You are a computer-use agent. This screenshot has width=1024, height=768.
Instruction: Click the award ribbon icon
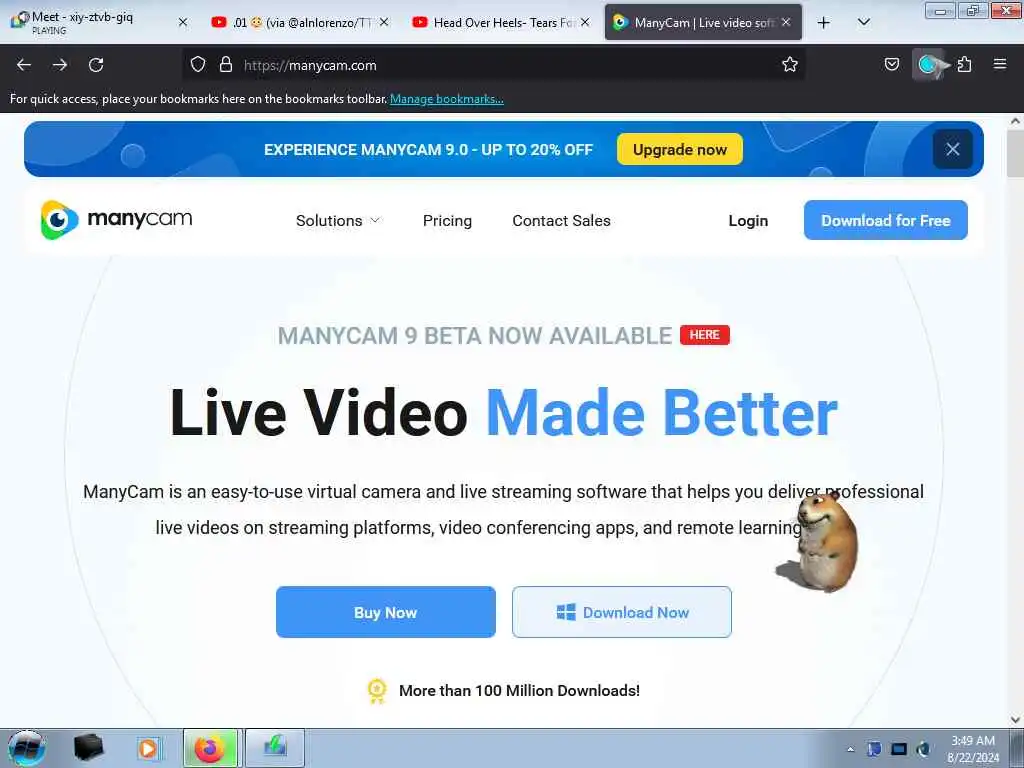376,691
